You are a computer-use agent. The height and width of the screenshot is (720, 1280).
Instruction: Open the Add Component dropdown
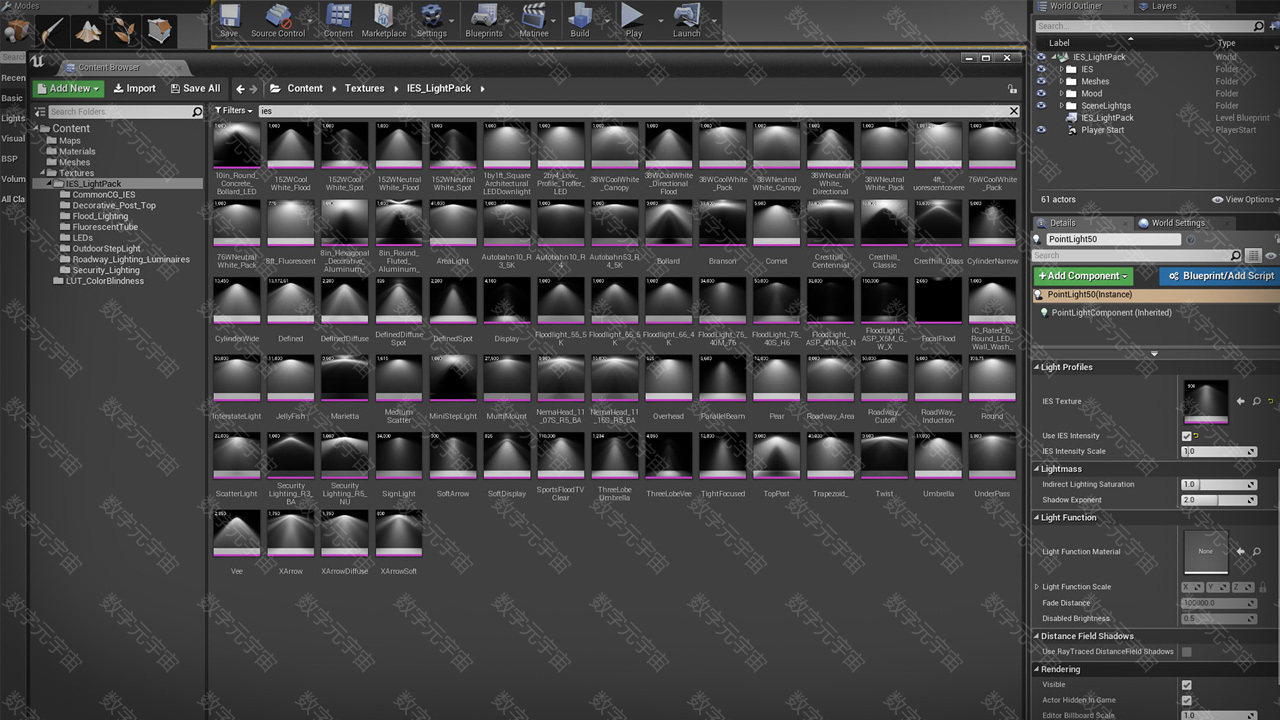[x=1084, y=275]
